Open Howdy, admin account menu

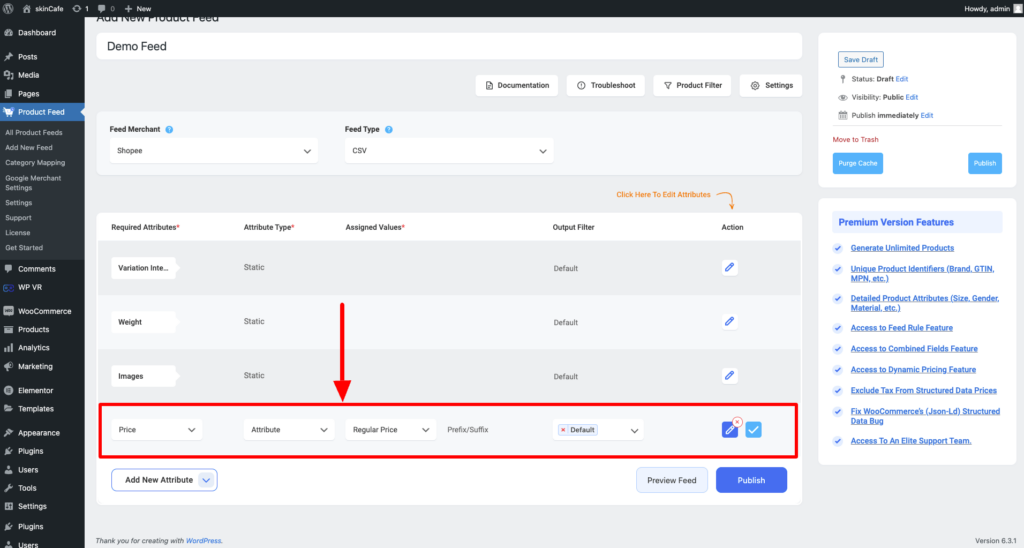tap(992, 8)
